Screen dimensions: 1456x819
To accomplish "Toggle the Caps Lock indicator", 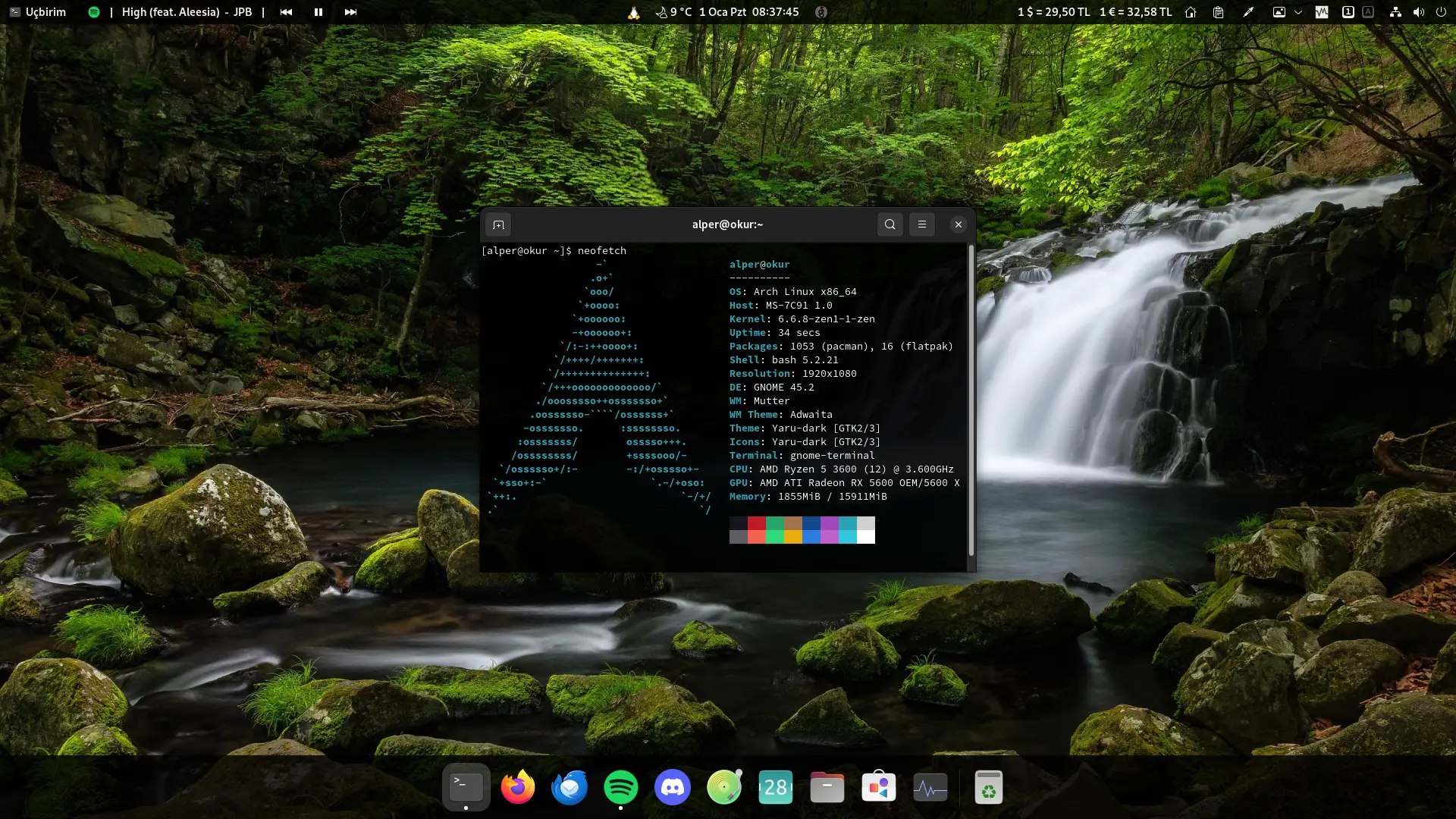I will (x=1368, y=12).
